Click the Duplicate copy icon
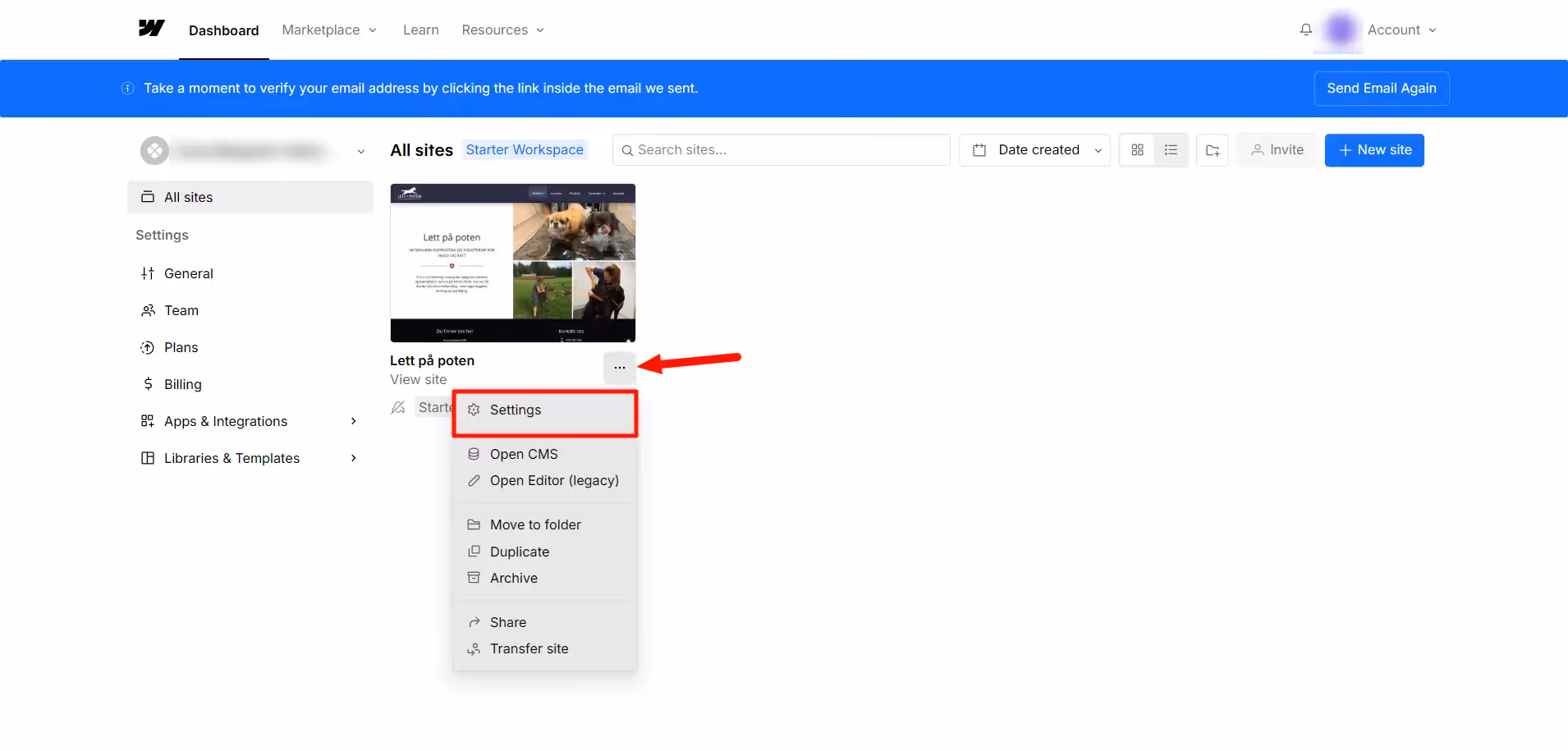Viewport: 1568px width, 751px height. [474, 552]
